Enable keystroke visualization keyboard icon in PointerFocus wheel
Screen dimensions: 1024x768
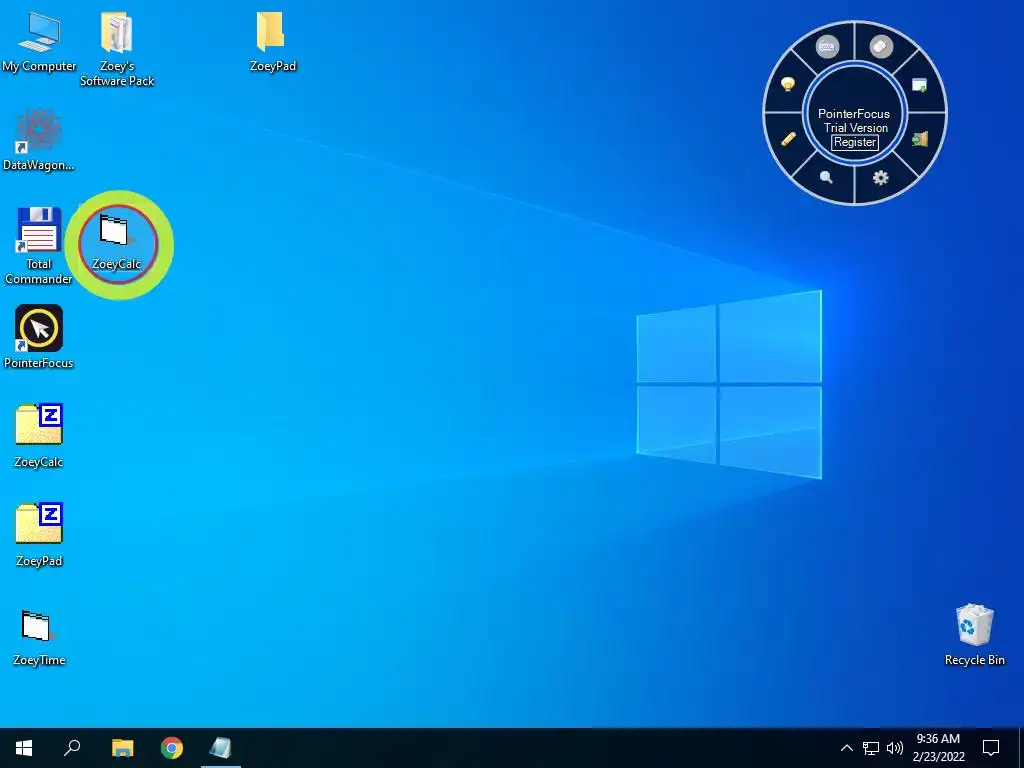point(827,47)
